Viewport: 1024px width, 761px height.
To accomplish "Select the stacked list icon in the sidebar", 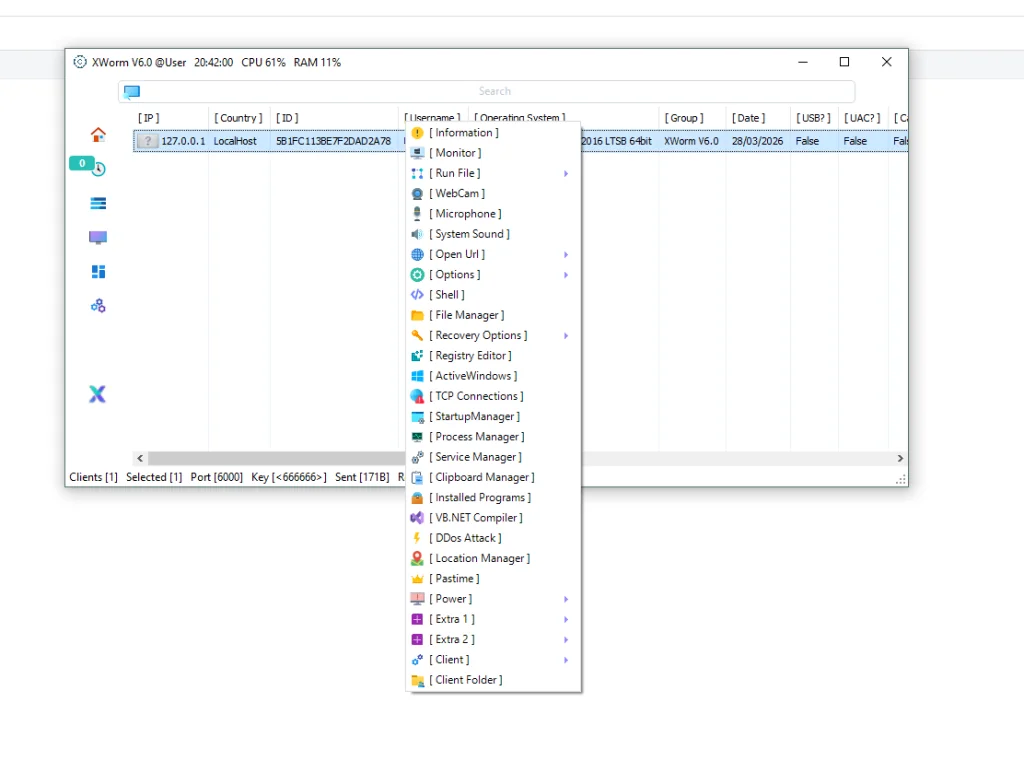I will (x=98, y=203).
